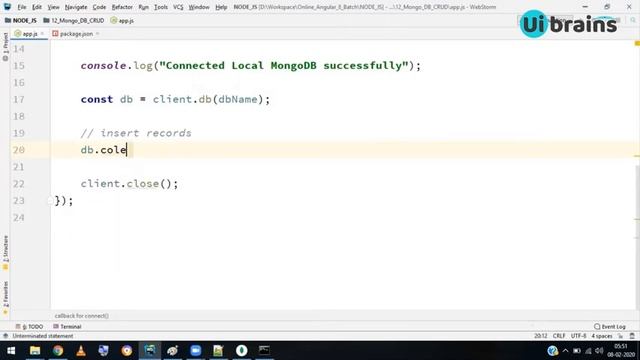
Task: Click the line:column position indicator 20:12
Action: pyautogui.click(x=540, y=336)
